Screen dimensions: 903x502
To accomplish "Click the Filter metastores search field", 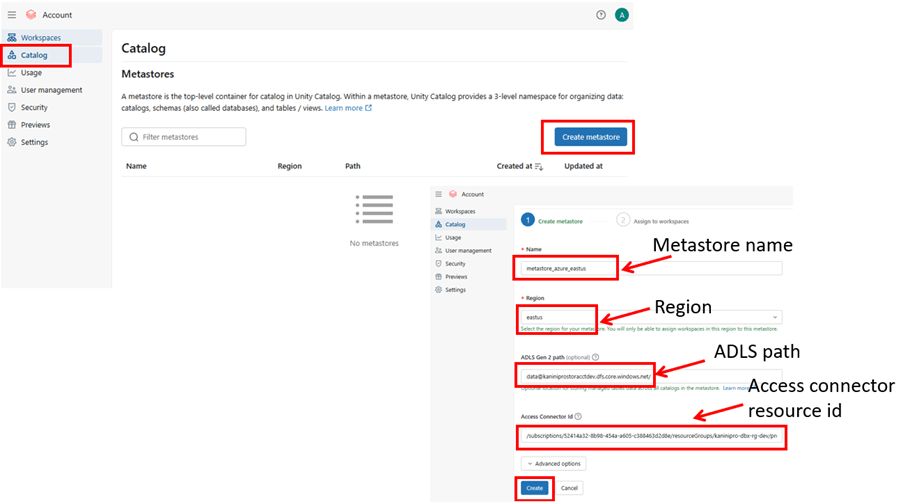I will click(183, 137).
